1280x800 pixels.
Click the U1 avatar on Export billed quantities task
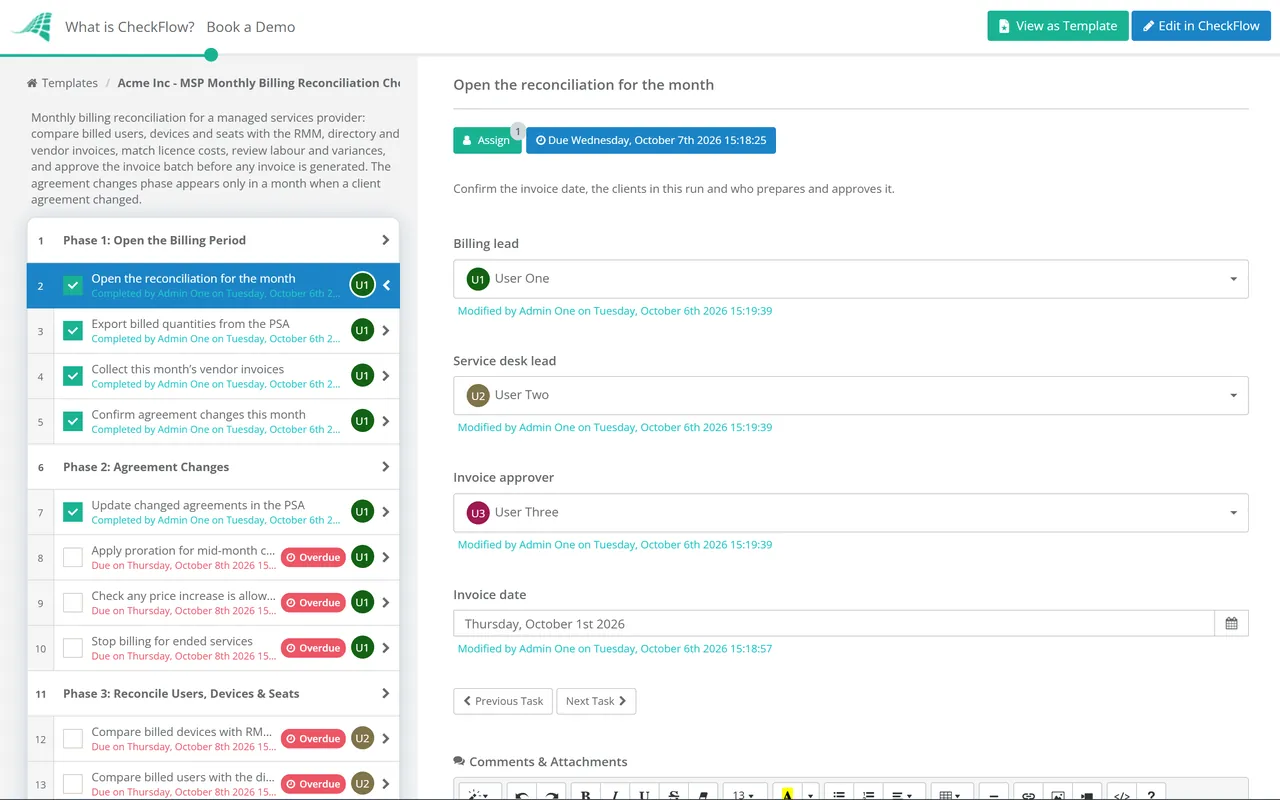coord(362,330)
